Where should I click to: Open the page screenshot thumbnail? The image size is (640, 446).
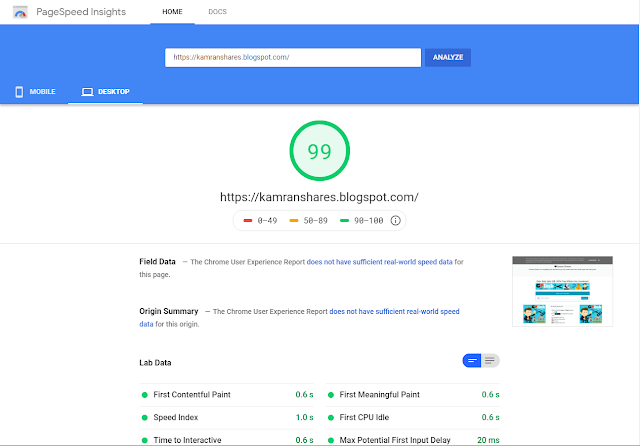pos(562,291)
